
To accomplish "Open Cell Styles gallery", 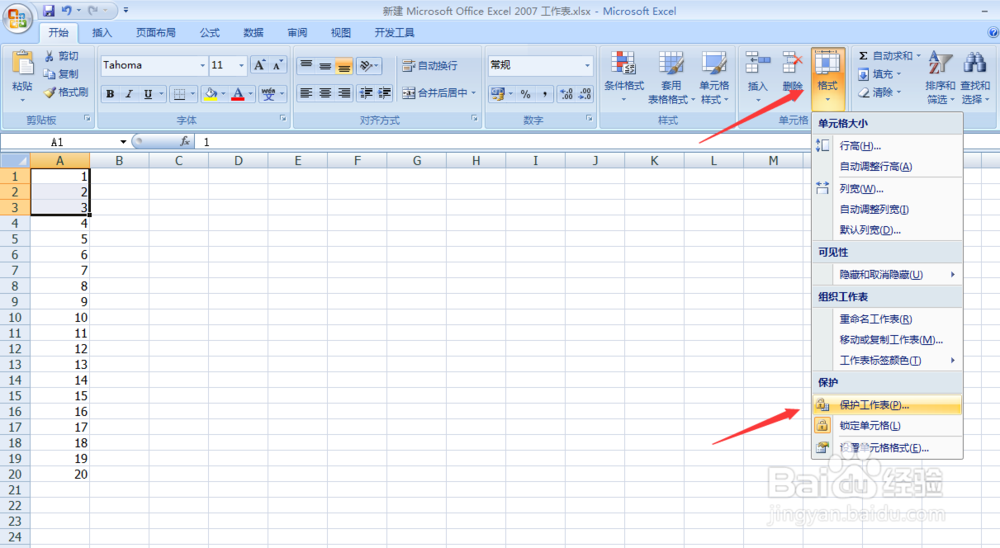I will coord(714,77).
